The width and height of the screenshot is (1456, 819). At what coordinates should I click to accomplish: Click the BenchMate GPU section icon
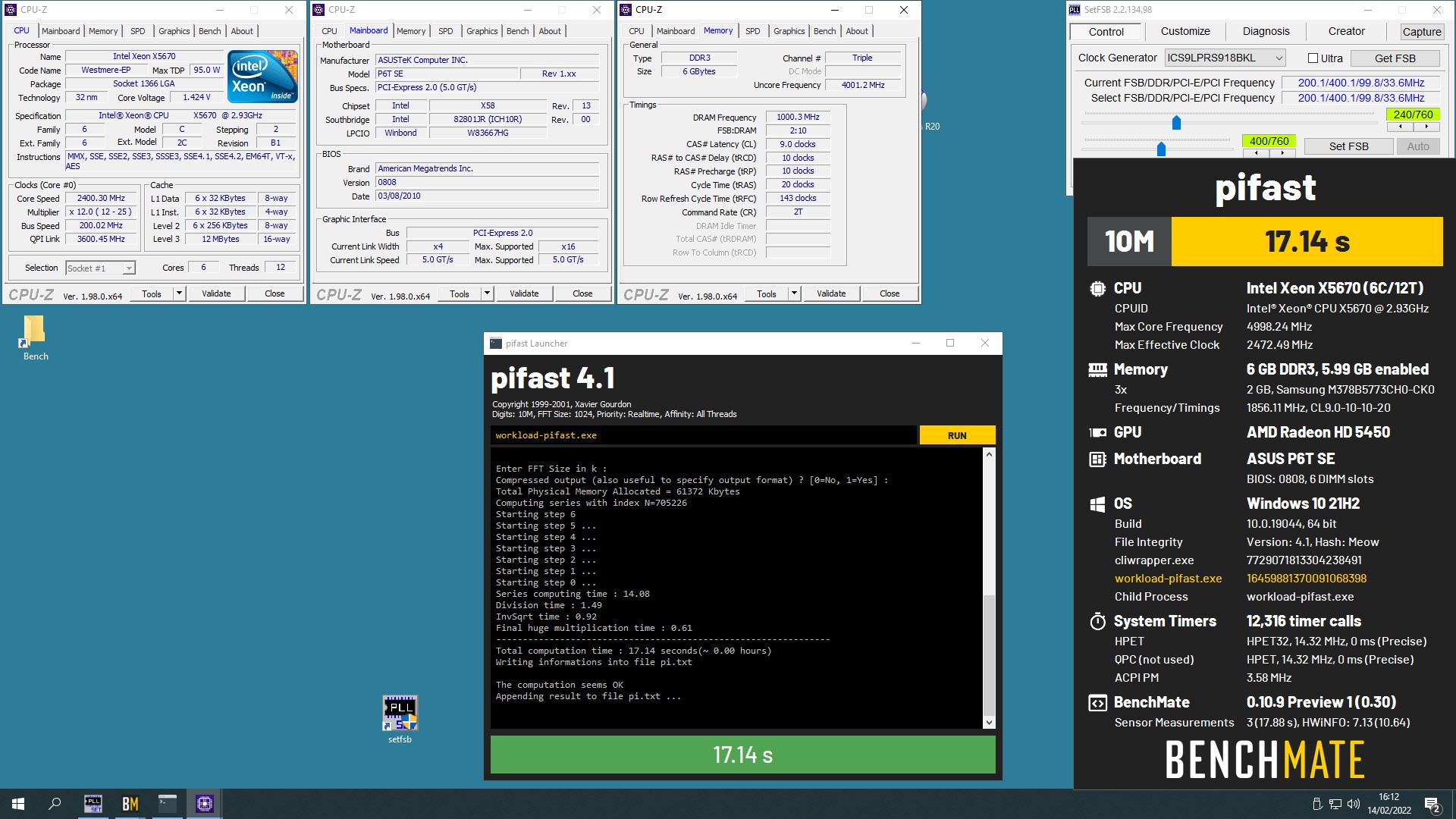pos(1097,432)
